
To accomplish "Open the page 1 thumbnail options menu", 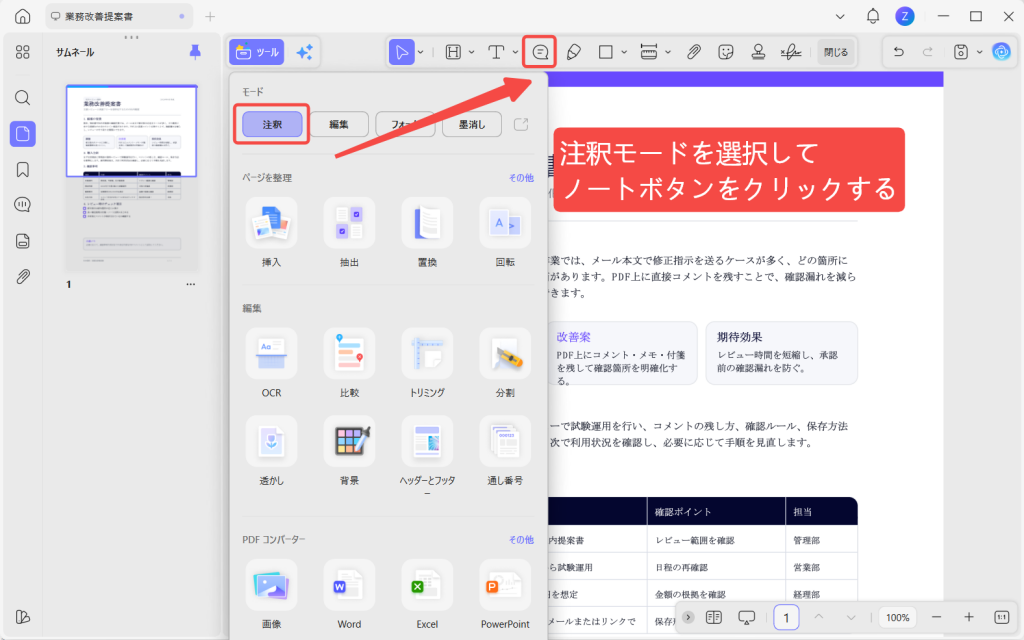I will click(x=191, y=284).
